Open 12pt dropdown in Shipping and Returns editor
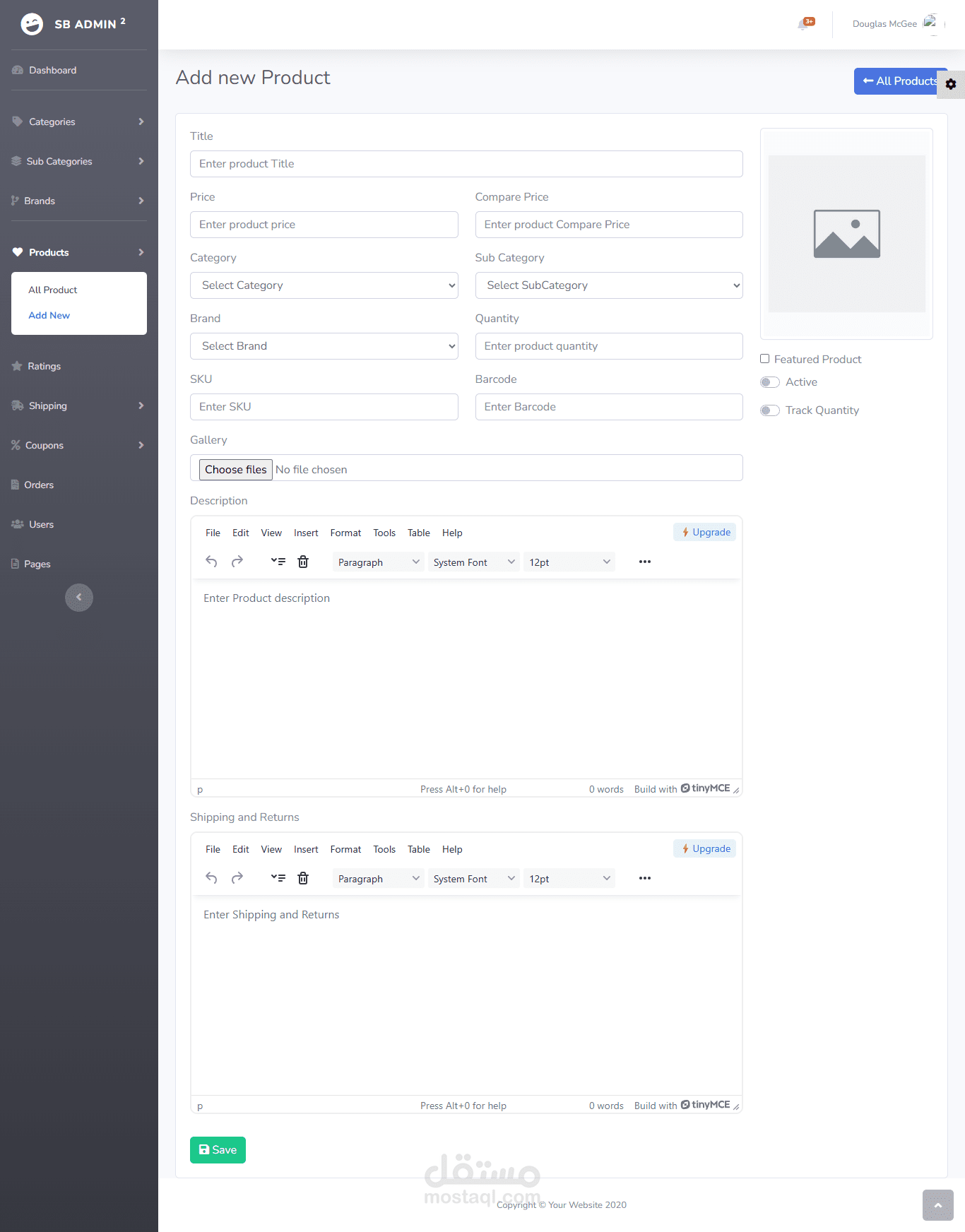This screenshot has width=965, height=1232. pos(569,879)
